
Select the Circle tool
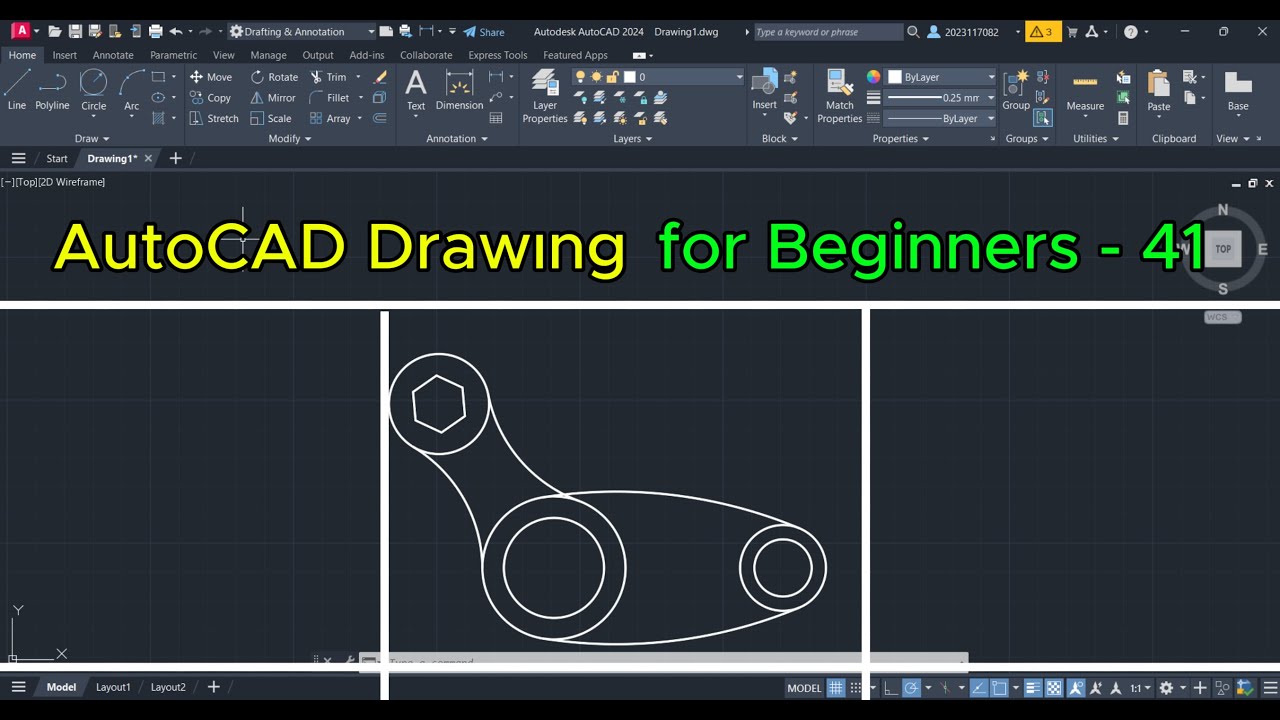93,89
